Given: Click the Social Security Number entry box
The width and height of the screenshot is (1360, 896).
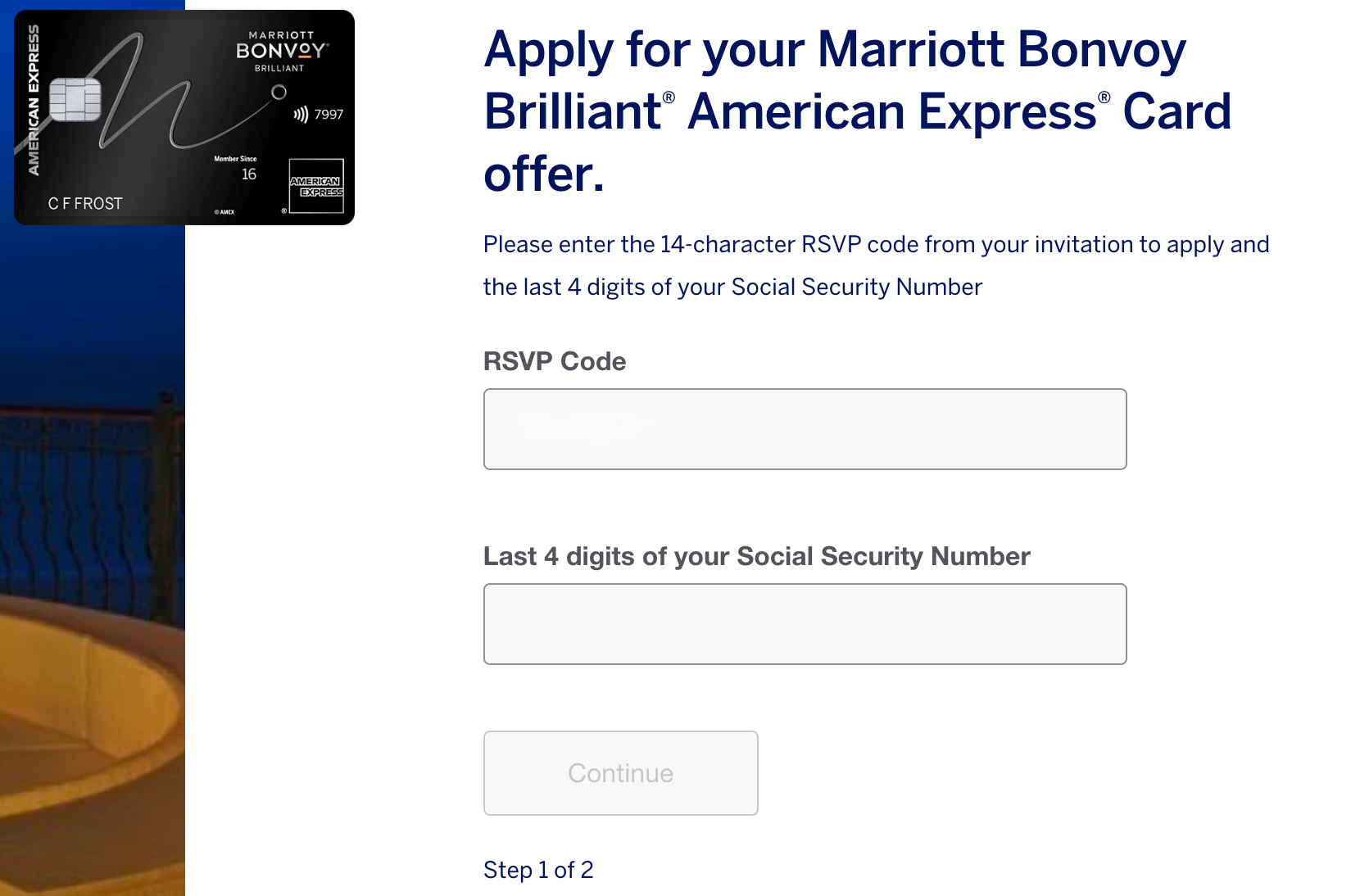Looking at the screenshot, I should (805, 623).
